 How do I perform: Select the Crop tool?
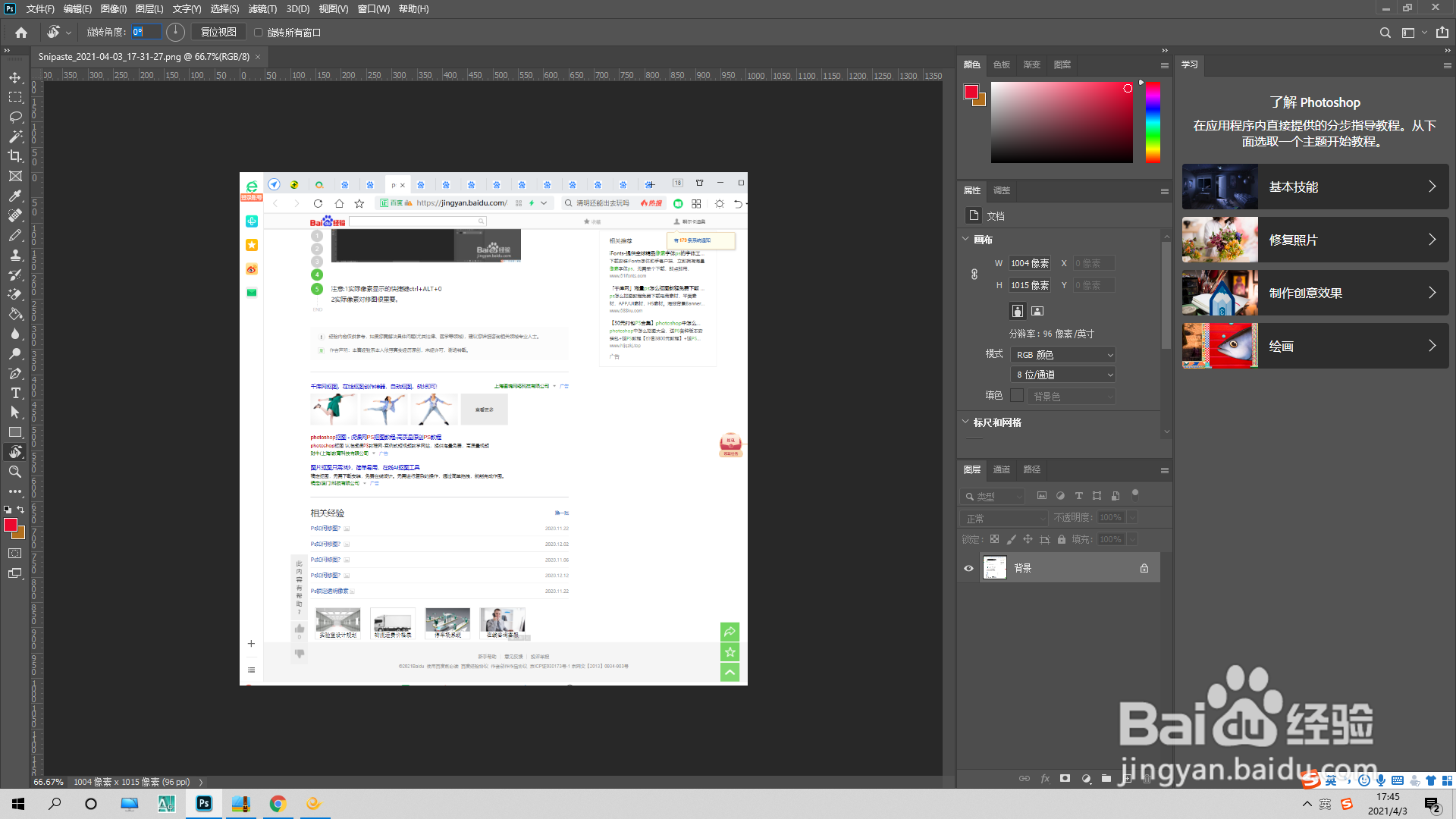click(x=15, y=156)
